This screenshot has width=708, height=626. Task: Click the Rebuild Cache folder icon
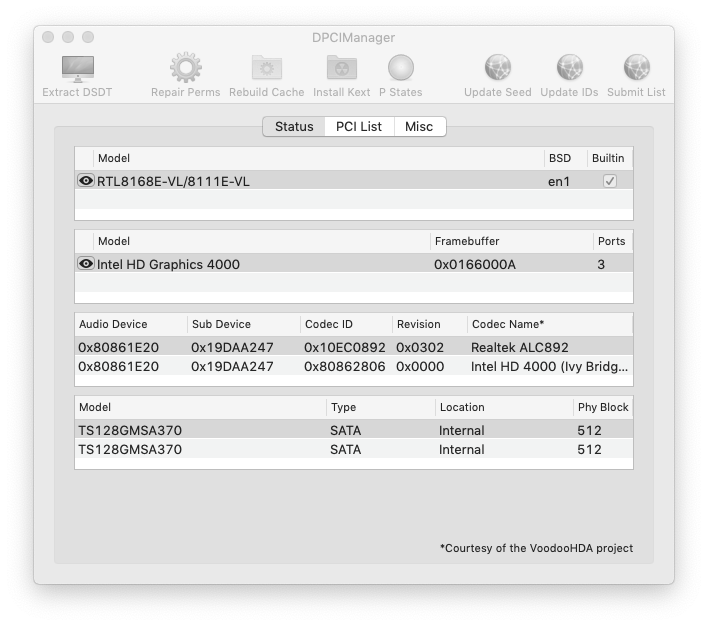(266, 68)
